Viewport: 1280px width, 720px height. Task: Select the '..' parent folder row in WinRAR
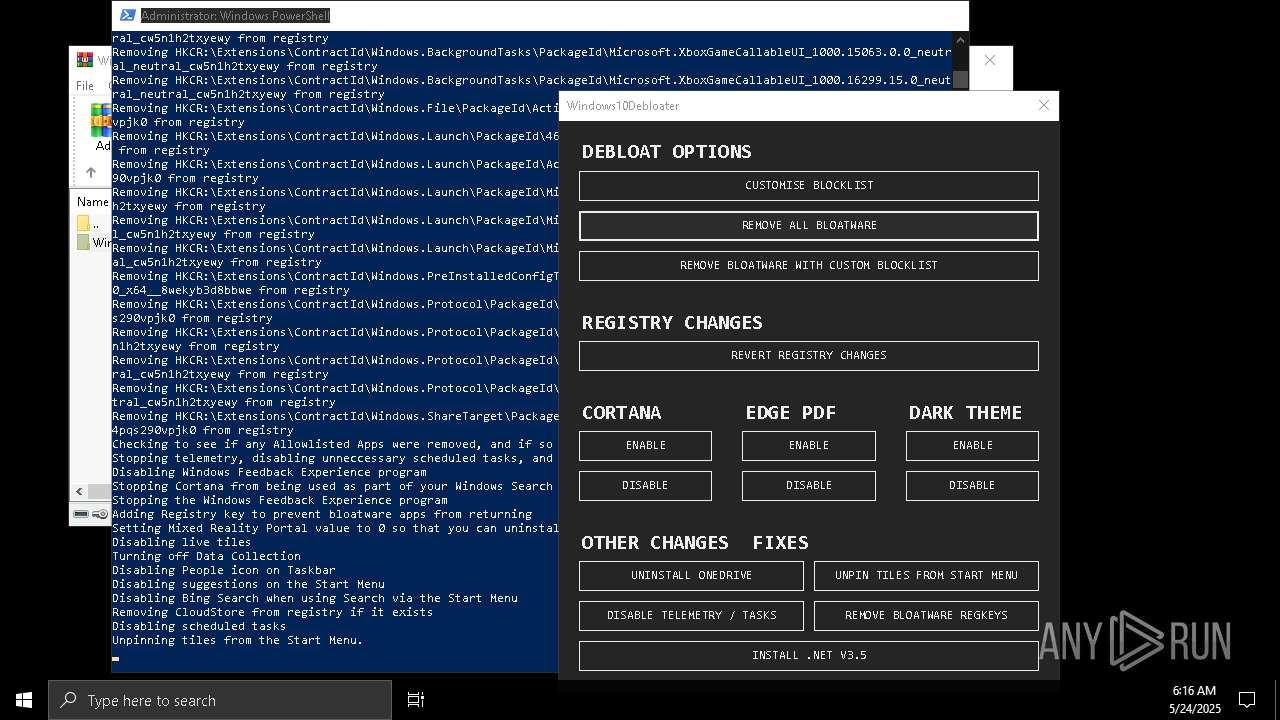[x=92, y=223]
